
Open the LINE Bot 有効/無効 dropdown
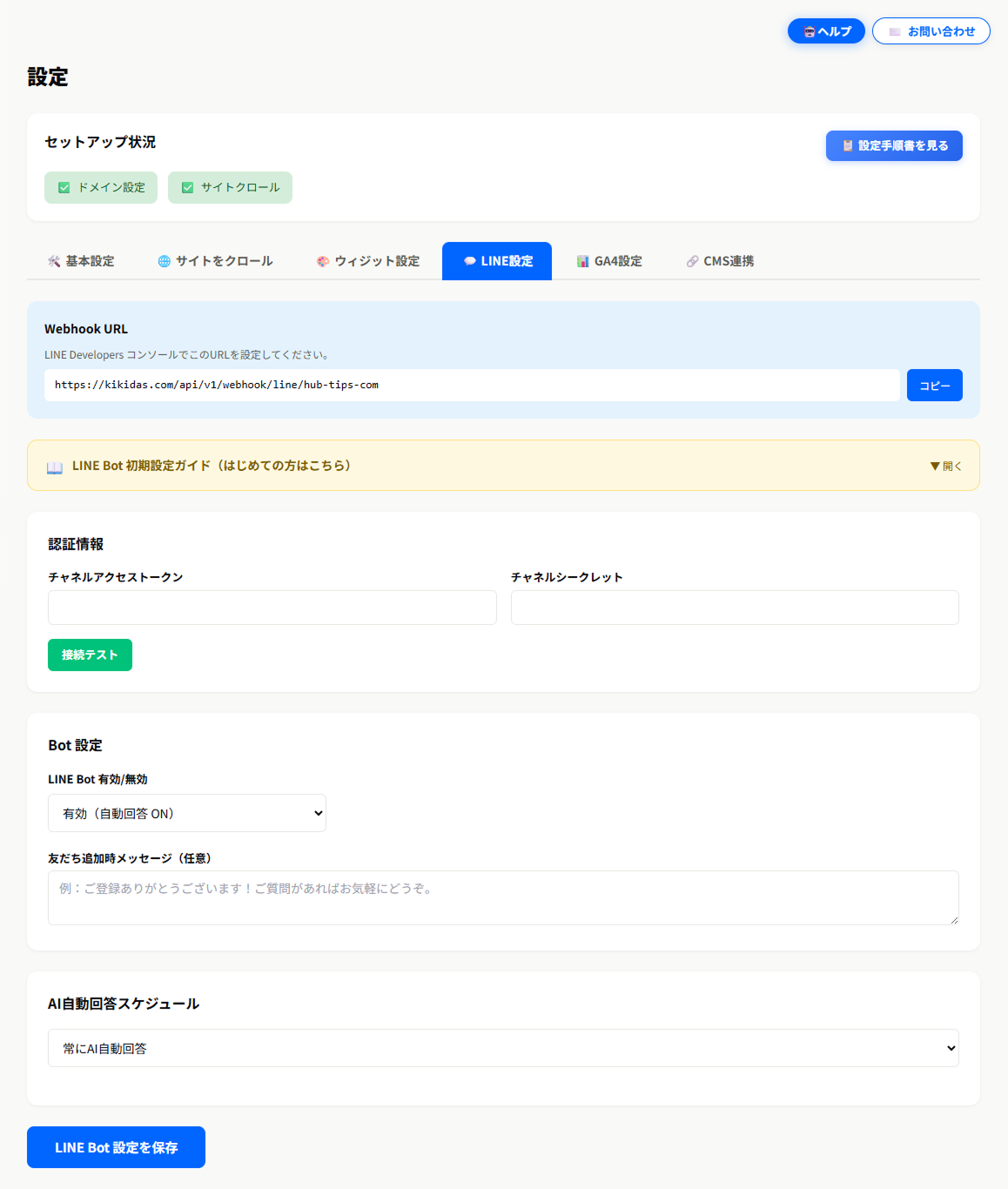(186, 812)
